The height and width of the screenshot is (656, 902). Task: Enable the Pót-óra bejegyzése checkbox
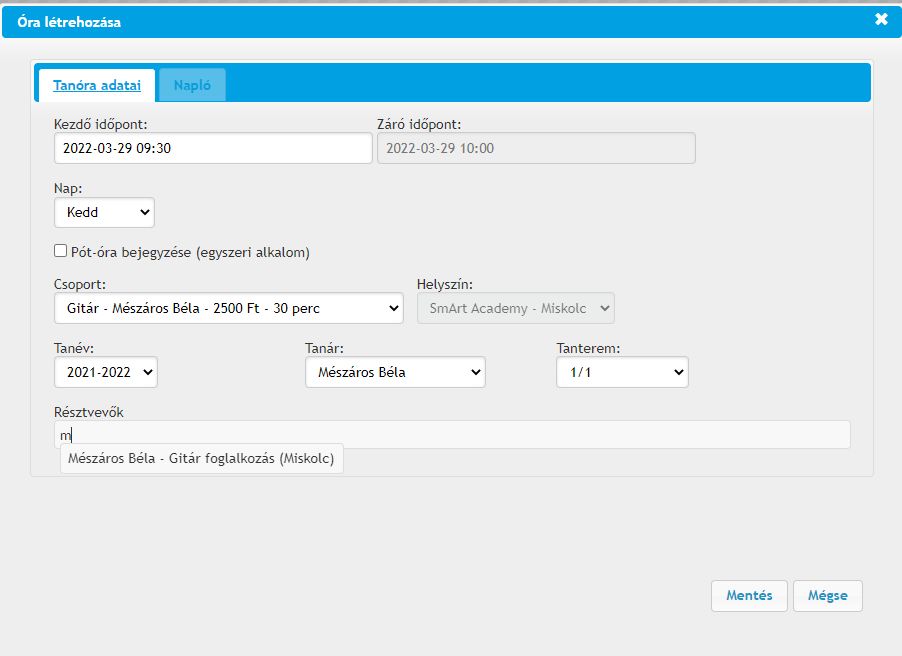tap(61, 251)
